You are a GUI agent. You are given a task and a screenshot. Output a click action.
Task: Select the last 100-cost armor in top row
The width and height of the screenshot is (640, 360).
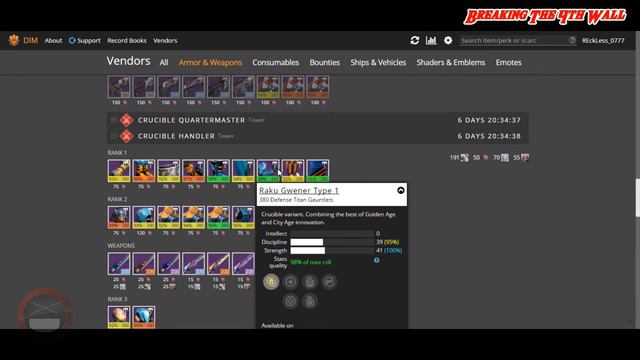318,87
